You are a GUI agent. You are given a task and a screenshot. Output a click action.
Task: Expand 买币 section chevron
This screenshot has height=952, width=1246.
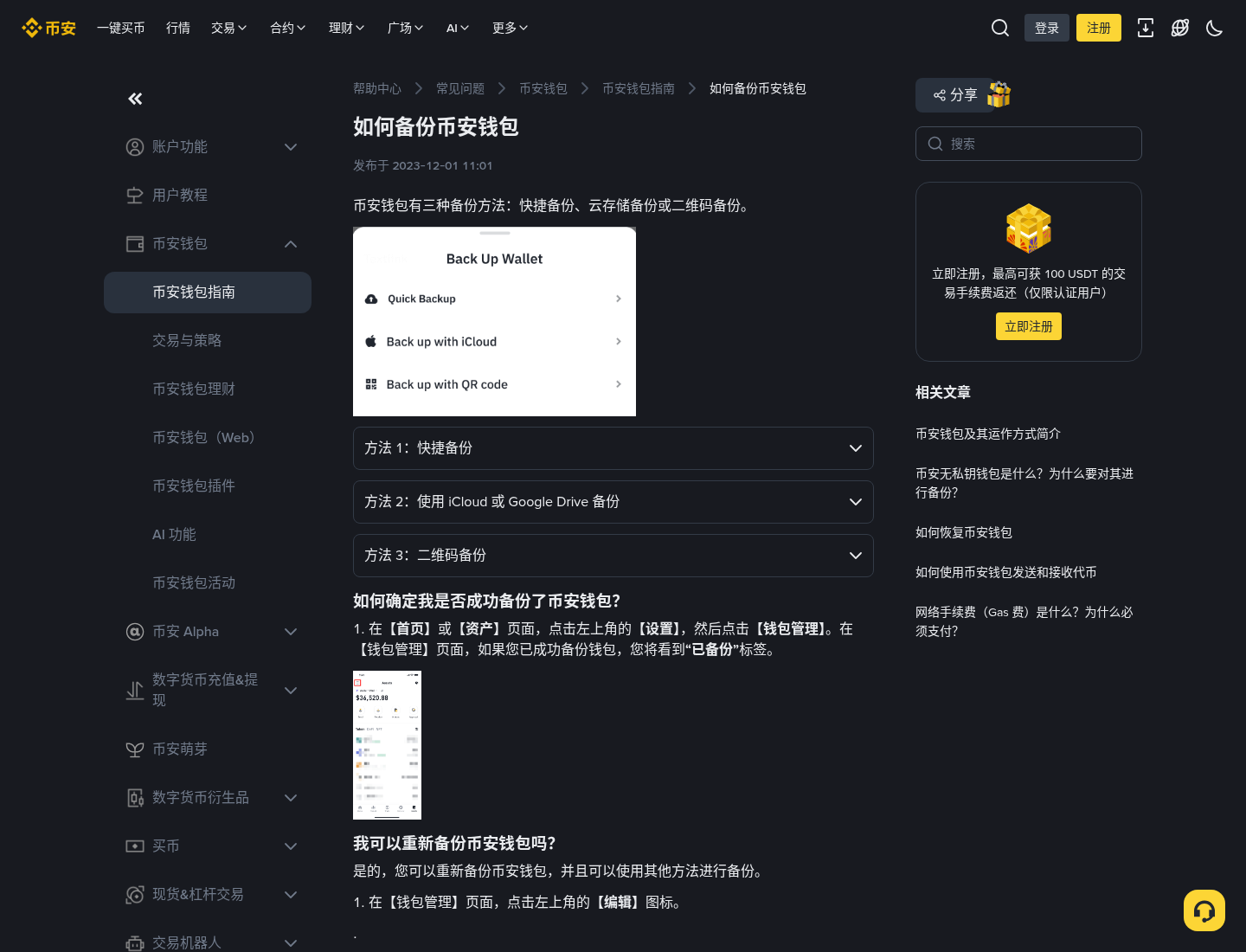(291, 846)
